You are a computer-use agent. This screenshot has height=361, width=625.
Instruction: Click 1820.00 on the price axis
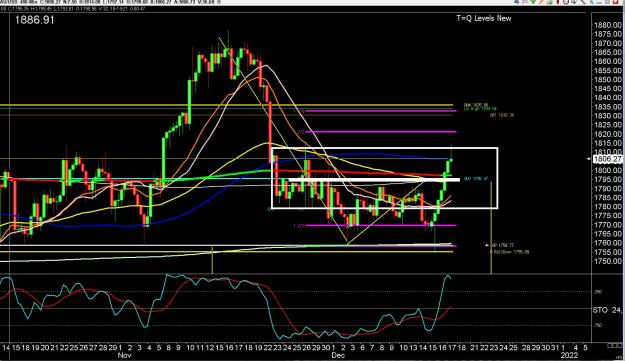[607, 134]
